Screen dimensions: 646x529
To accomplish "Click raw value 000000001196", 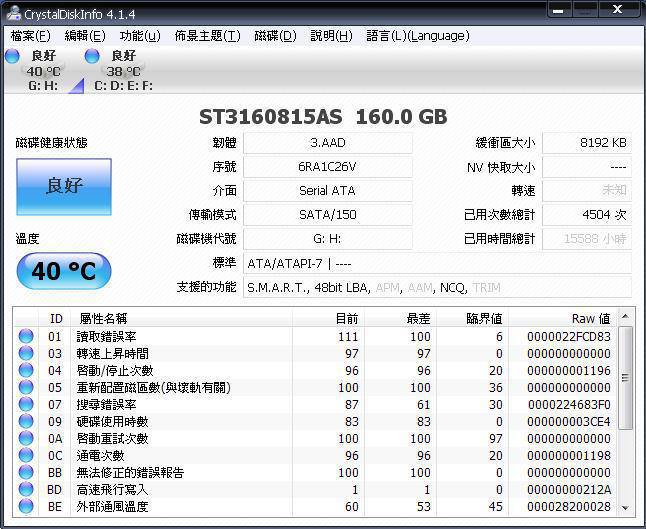I will point(569,370).
